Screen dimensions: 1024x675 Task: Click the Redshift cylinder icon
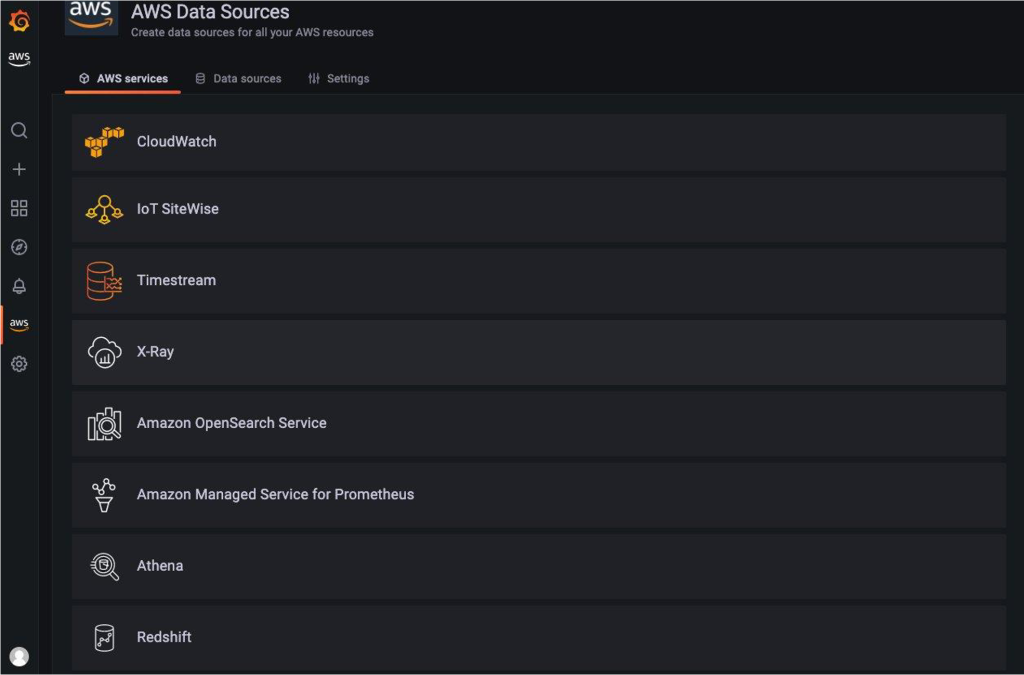[x=104, y=638]
